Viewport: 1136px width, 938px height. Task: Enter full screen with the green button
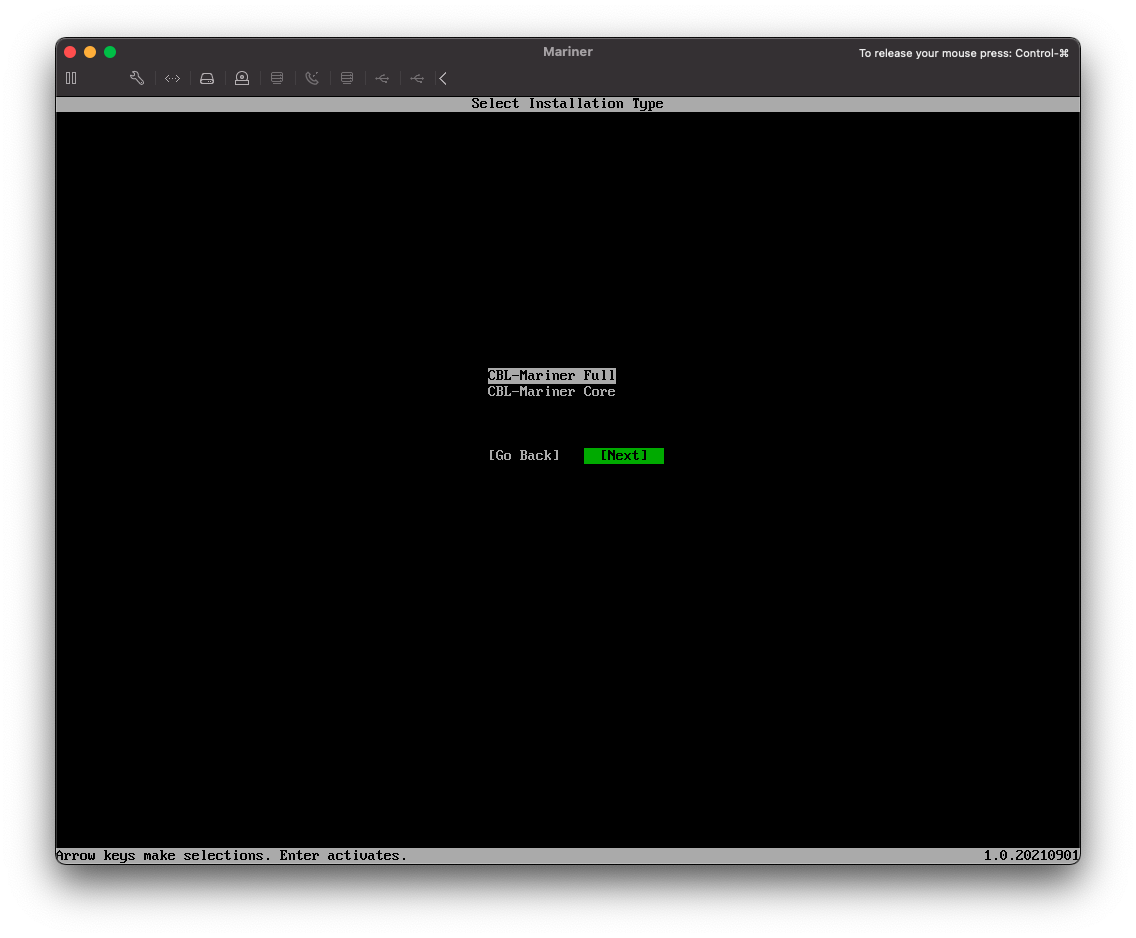pyautogui.click(x=110, y=52)
